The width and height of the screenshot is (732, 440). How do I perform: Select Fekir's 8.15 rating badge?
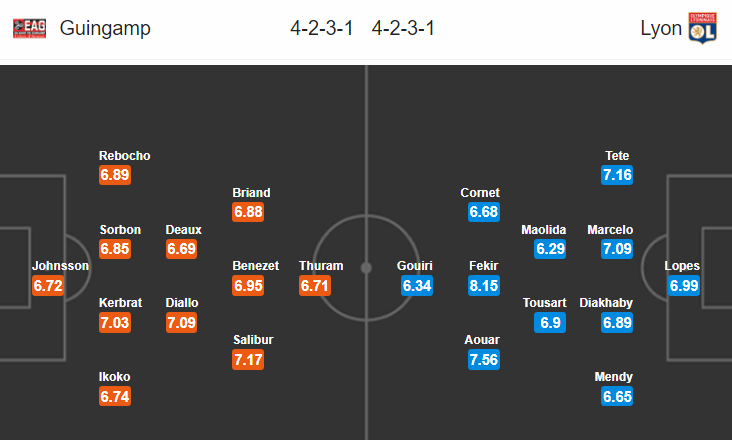pos(484,286)
